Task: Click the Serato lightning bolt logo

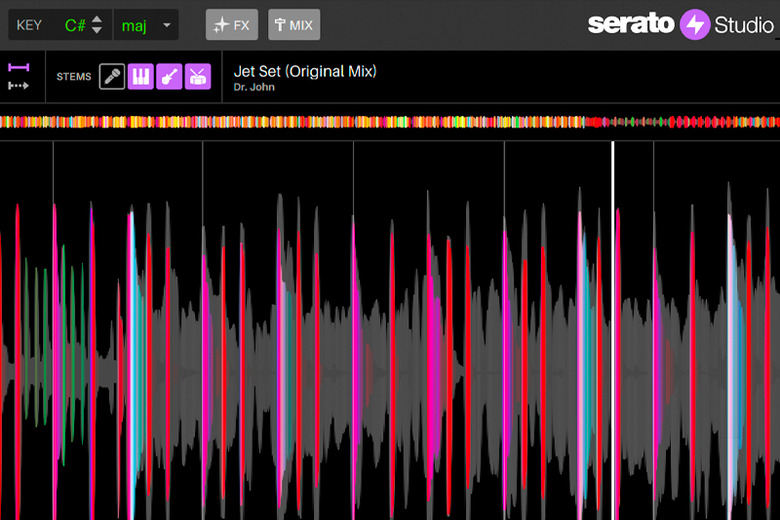Action: pos(695,25)
